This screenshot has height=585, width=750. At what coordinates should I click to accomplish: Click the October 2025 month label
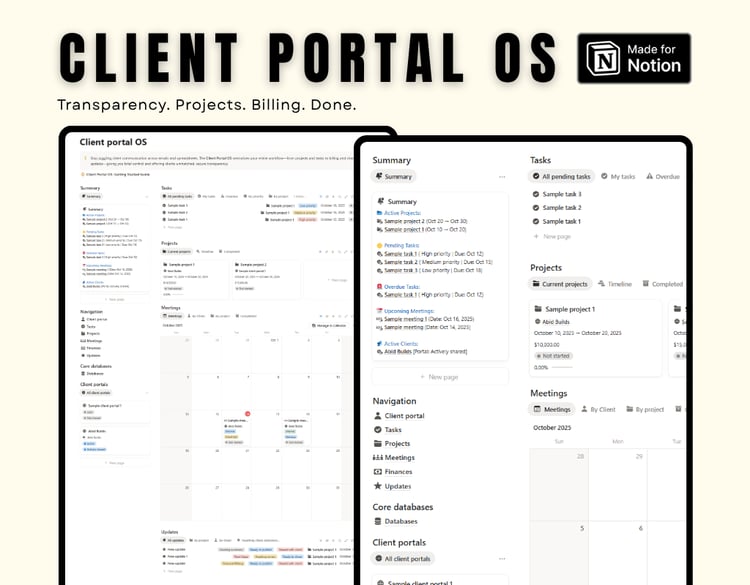click(552, 428)
